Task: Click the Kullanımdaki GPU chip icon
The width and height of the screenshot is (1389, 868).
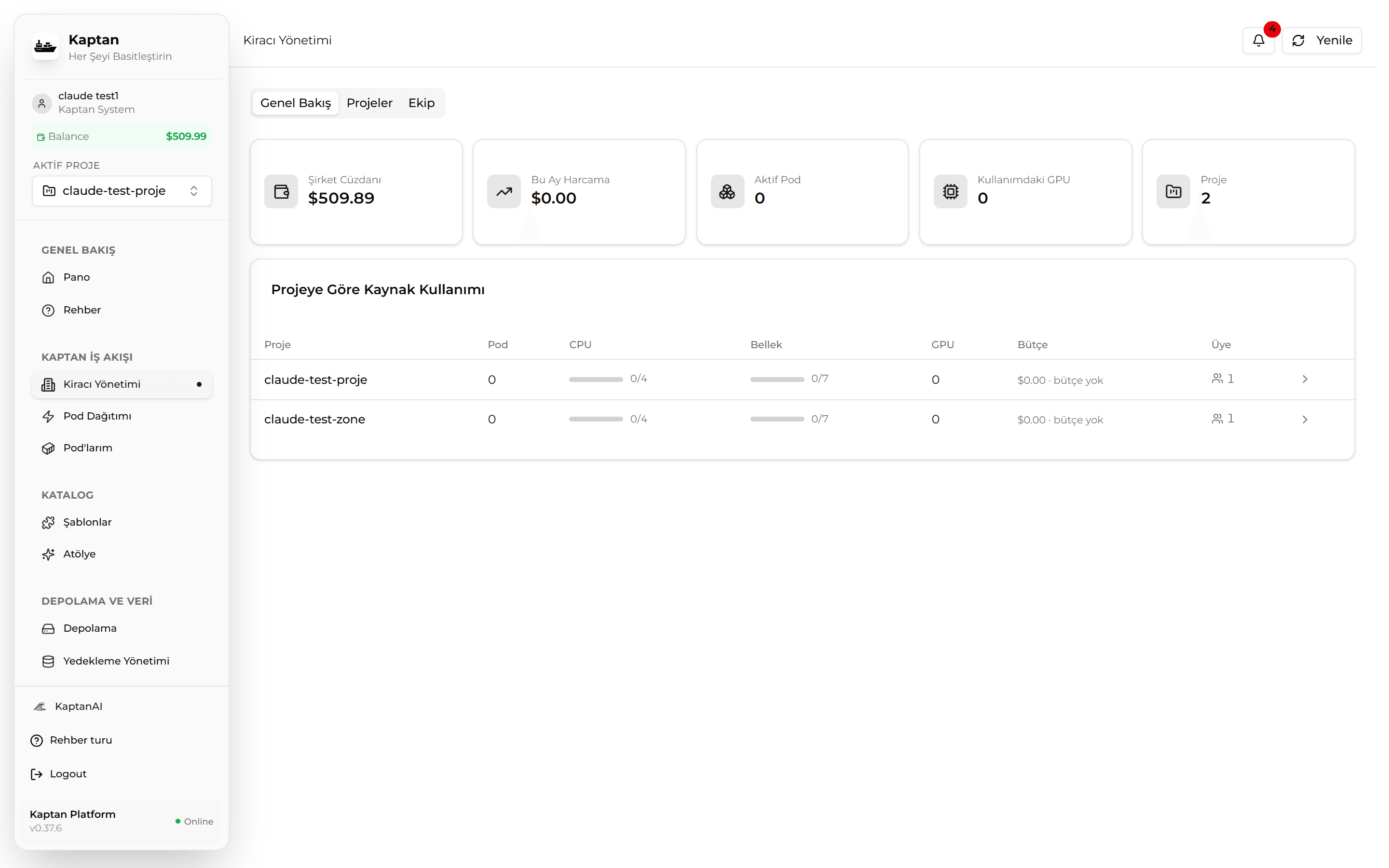Action: [951, 191]
